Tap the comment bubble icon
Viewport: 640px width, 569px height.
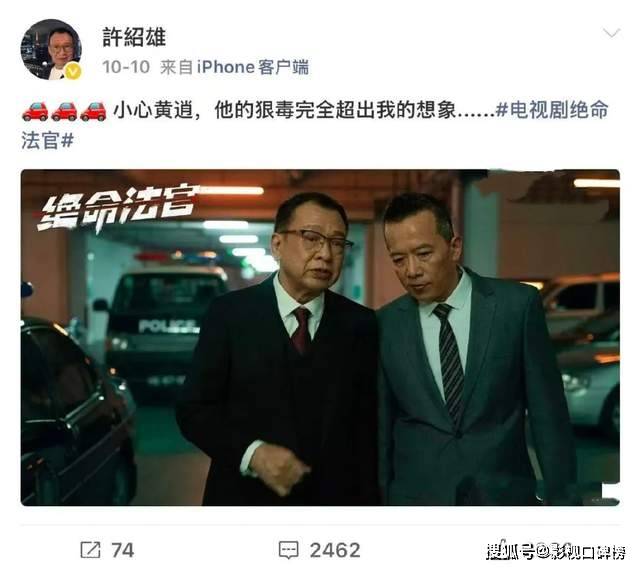pos(289,550)
